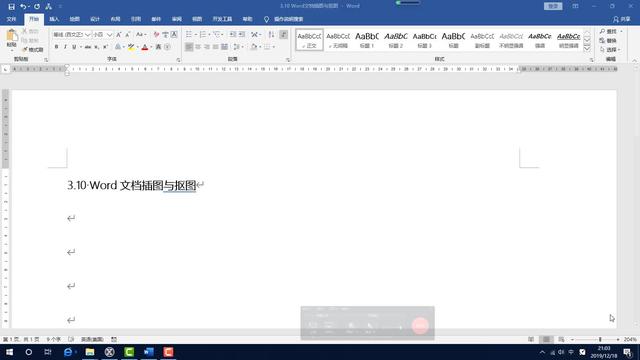
Task: Decrease paragraph indent
Action: [233, 35]
